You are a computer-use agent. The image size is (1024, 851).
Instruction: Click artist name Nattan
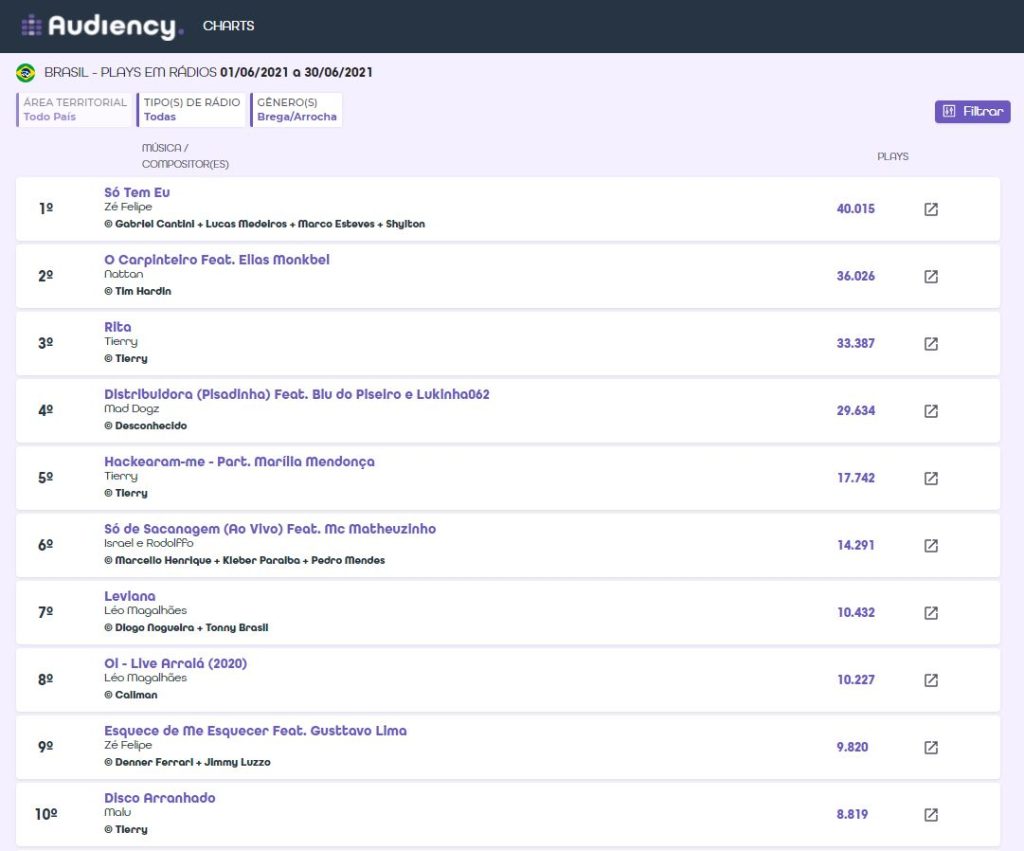coord(123,274)
